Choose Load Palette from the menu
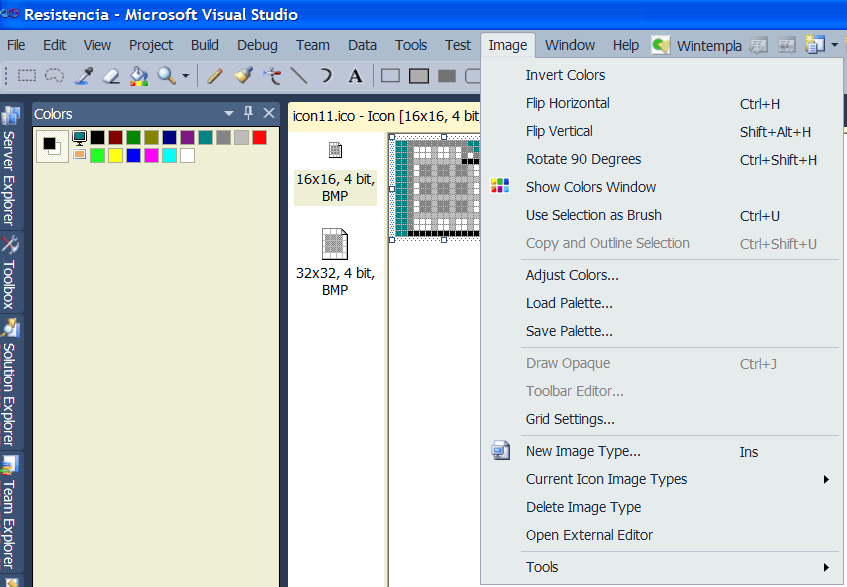Screen dimensions: 847x587 click(662, 303)
